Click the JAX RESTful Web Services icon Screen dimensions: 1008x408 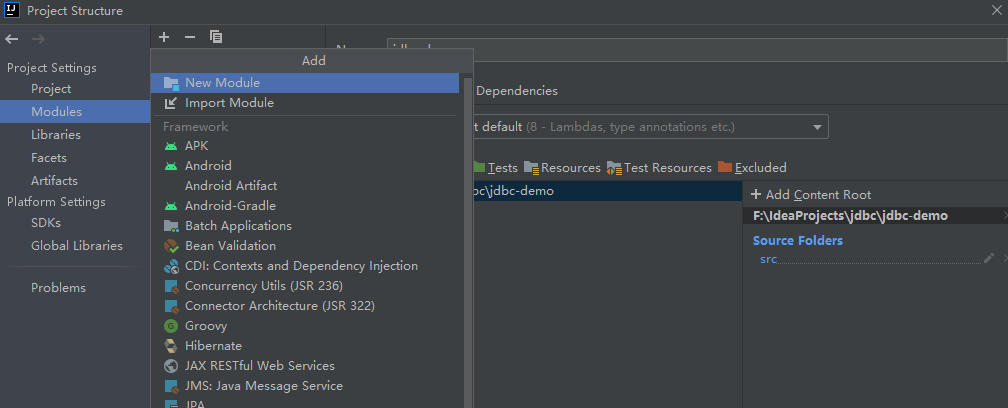pyautogui.click(x=171, y=366)
